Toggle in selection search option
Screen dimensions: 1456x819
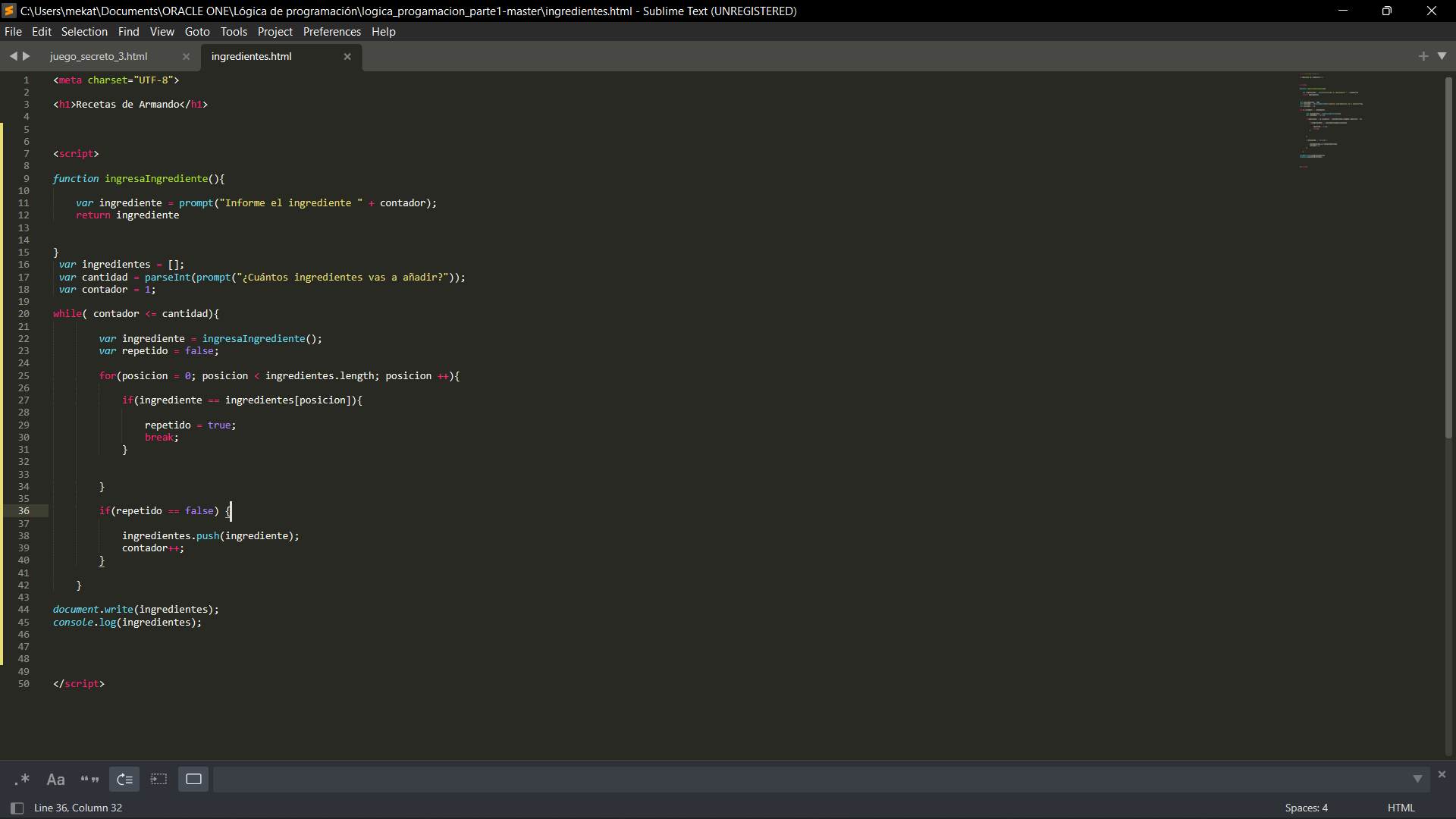click(x=158, y=780)
